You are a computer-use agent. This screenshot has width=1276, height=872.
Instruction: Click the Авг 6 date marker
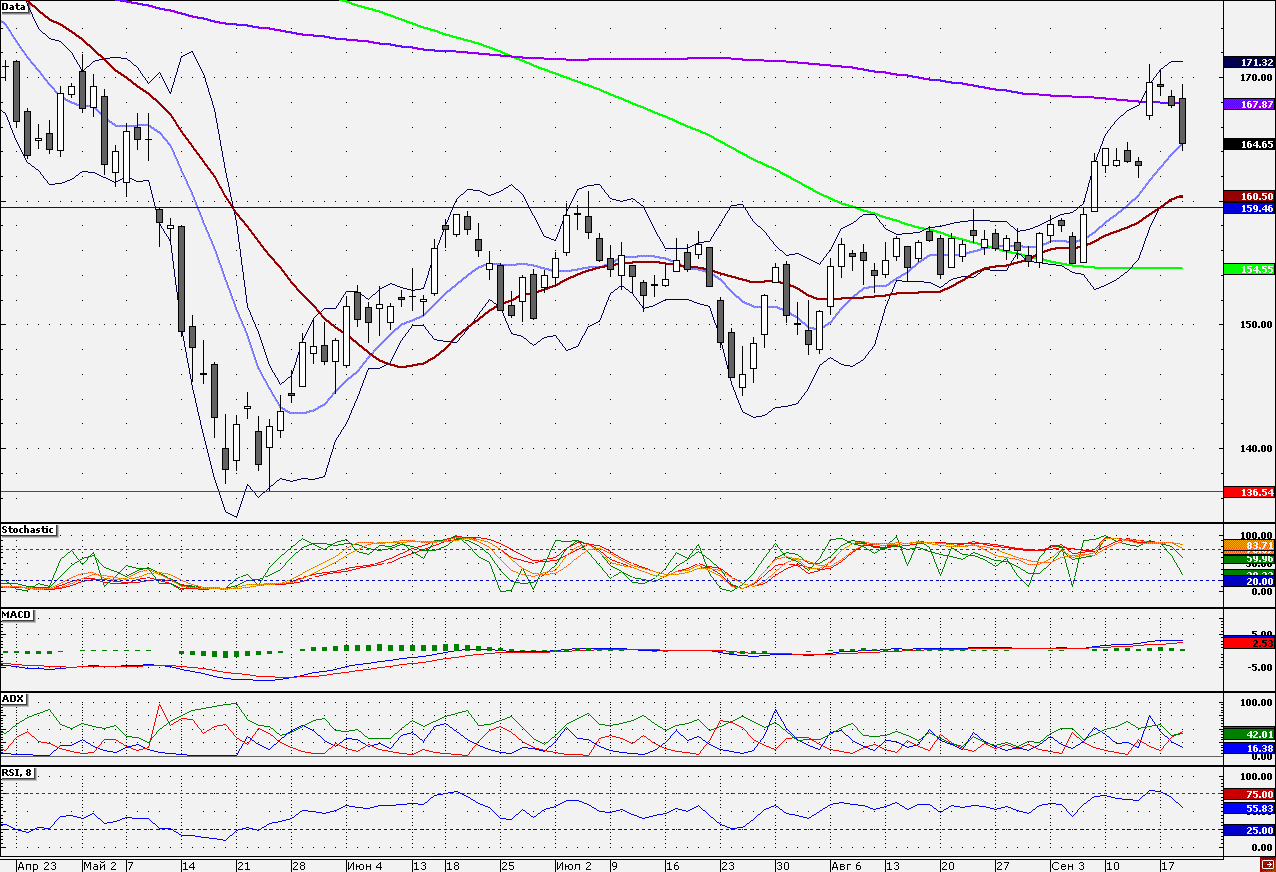click(847, 865)
